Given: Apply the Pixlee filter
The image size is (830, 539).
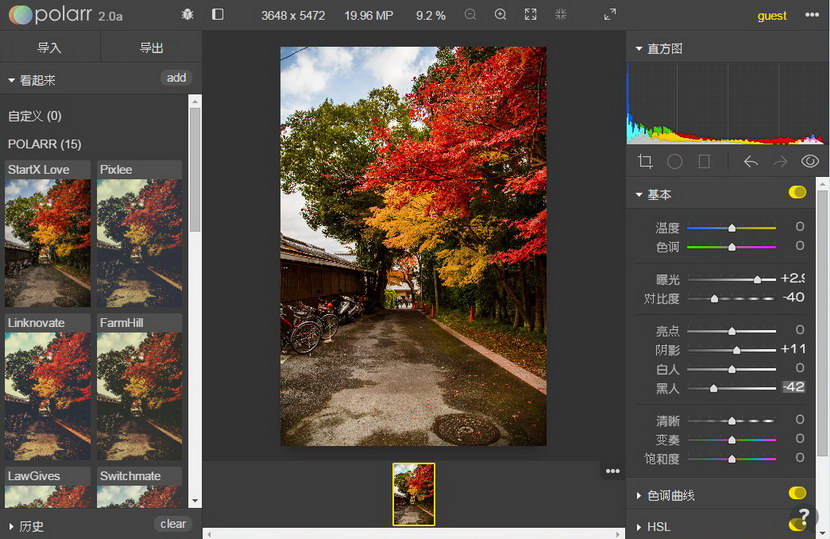Looking at the screenshot, I should (x=140, y=233).
